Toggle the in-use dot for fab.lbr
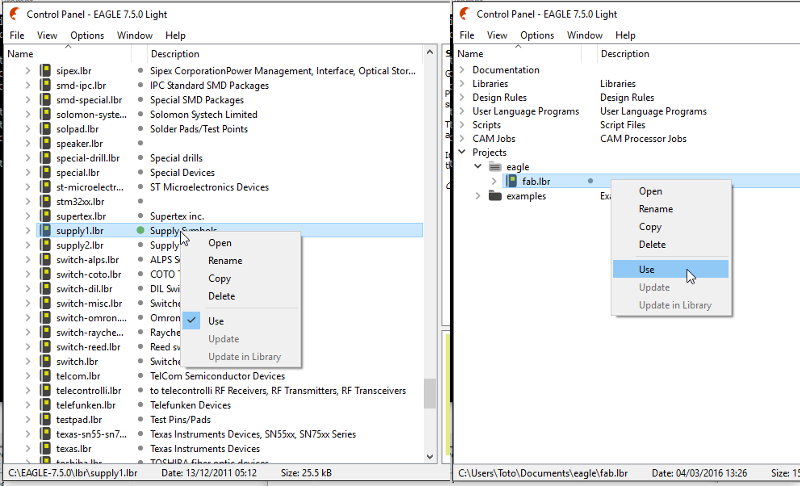Image resolution: width=800 pixels, height=486 pixels. coord(590,181)
